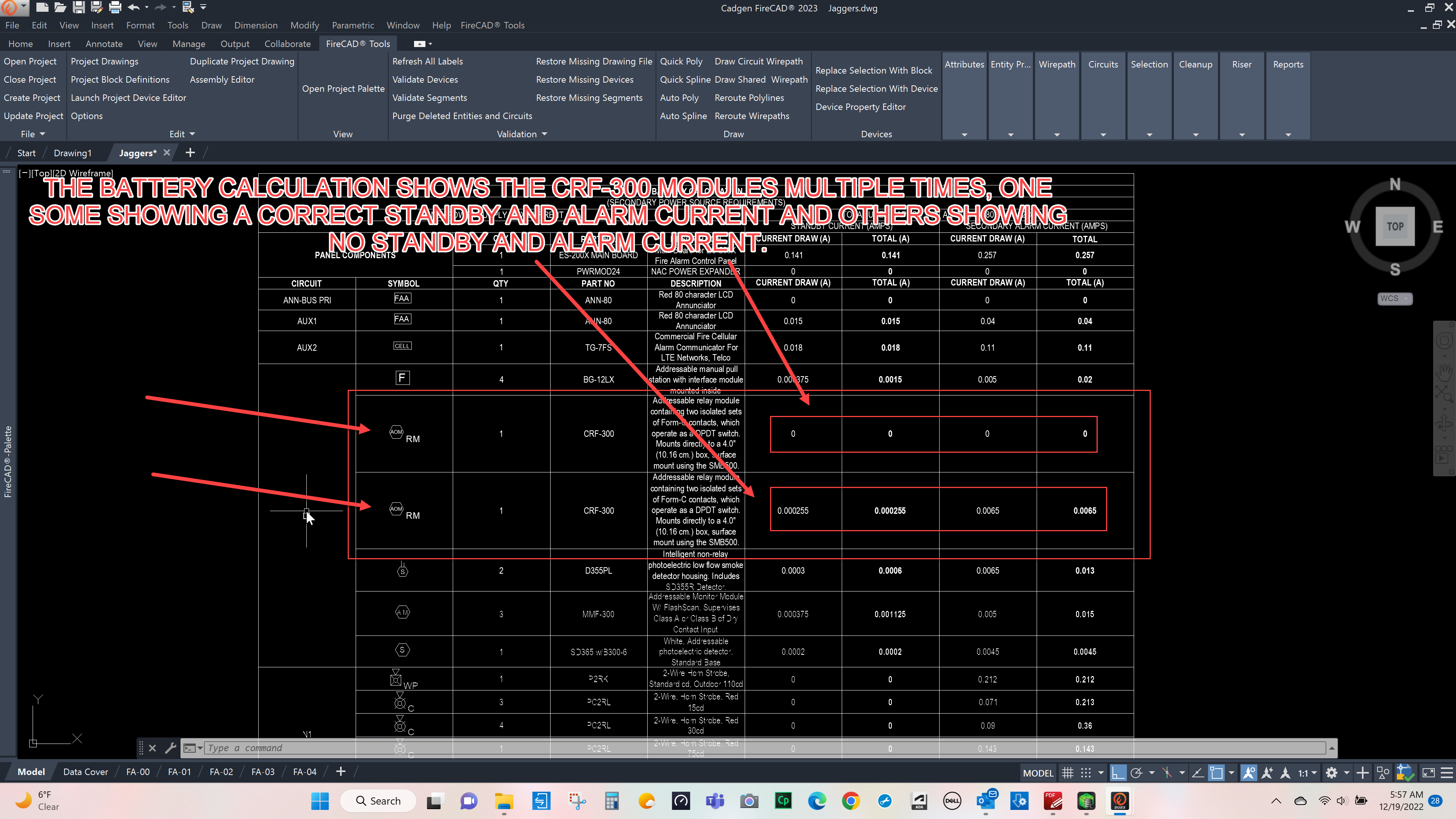
Task: Add a new layout with plus icon beside FA-04
Action: 341,772
